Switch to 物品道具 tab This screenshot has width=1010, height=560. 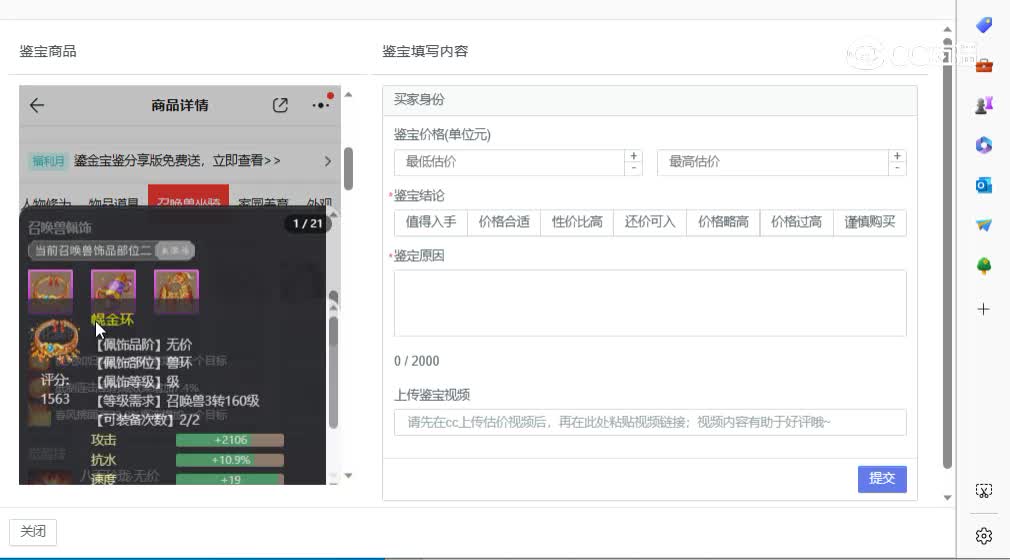pyautogui.click(x=113, y=202)
